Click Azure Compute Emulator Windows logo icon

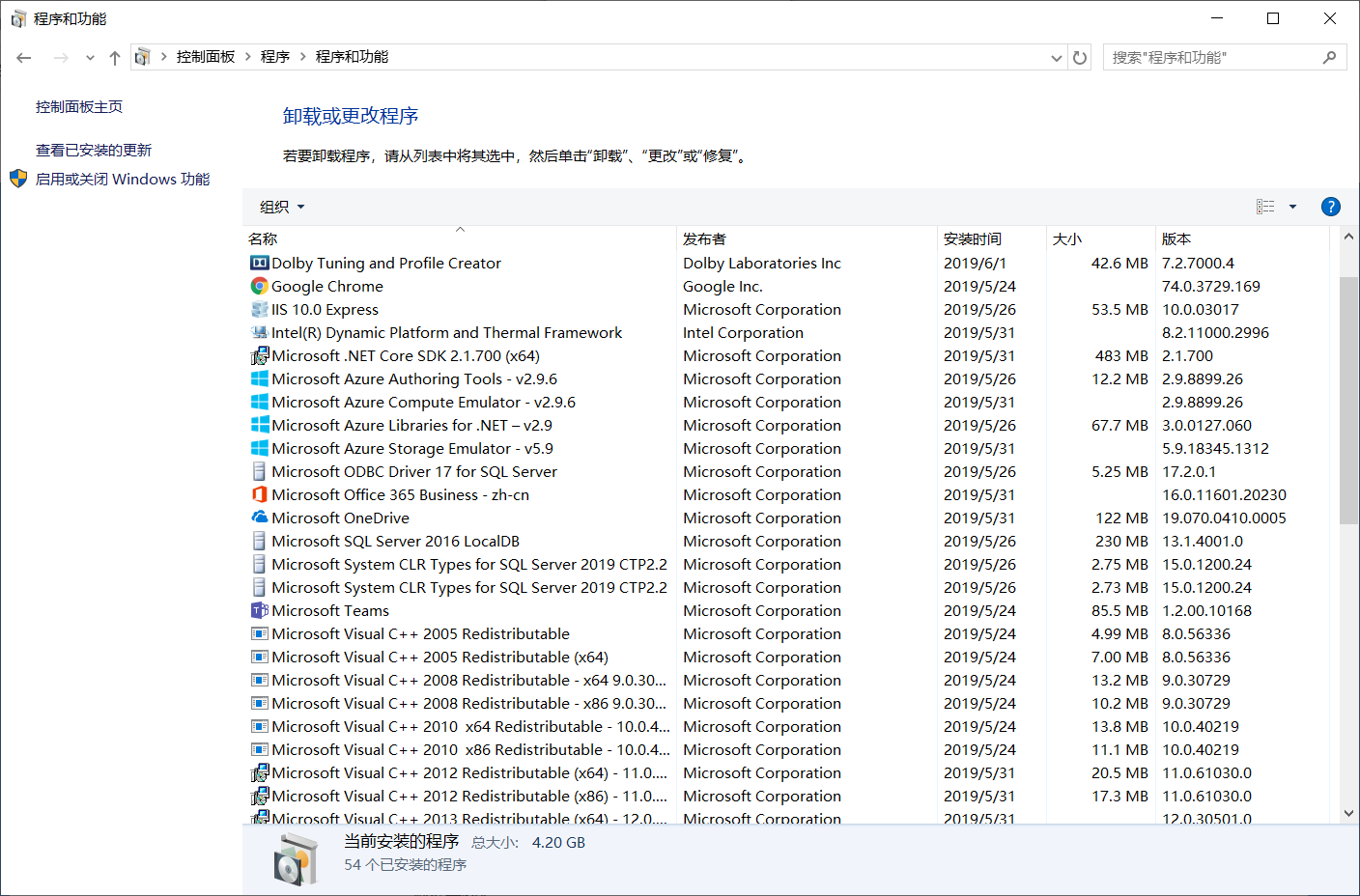(259, 402)
